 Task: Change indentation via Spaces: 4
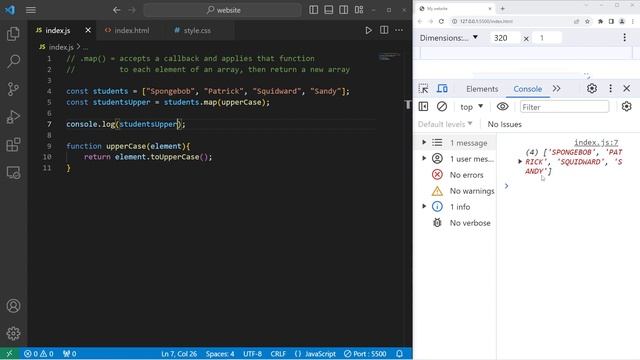220,354
